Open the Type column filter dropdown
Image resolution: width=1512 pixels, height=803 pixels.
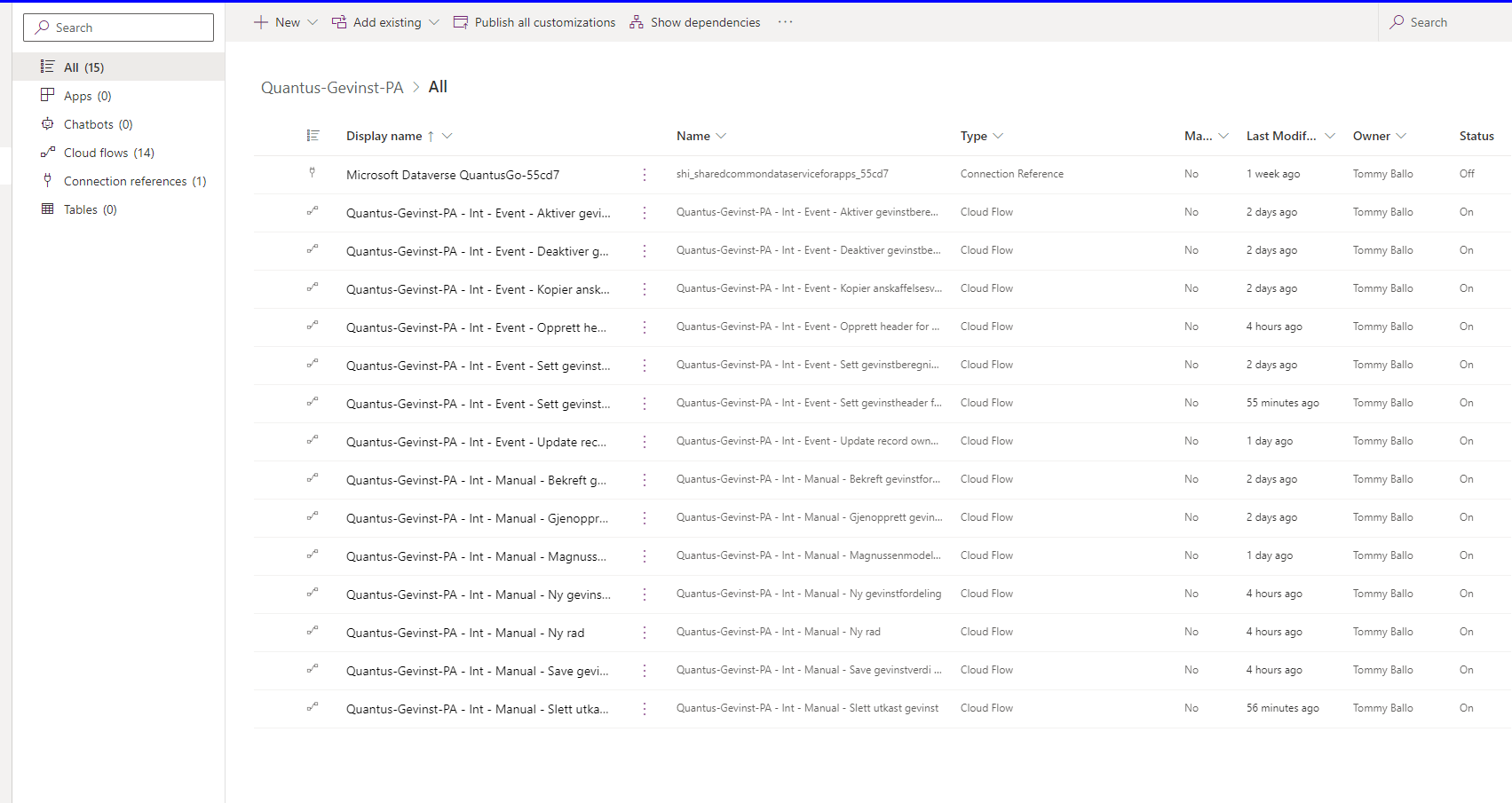[x=1001, y=135]
